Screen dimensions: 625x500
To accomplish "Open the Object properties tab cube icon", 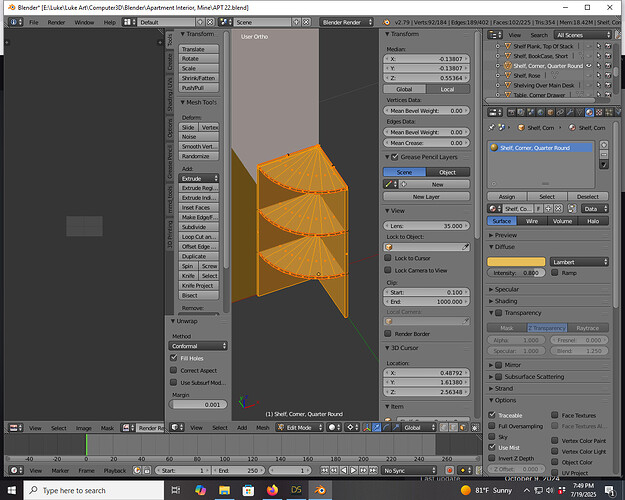I will point(550,112).
